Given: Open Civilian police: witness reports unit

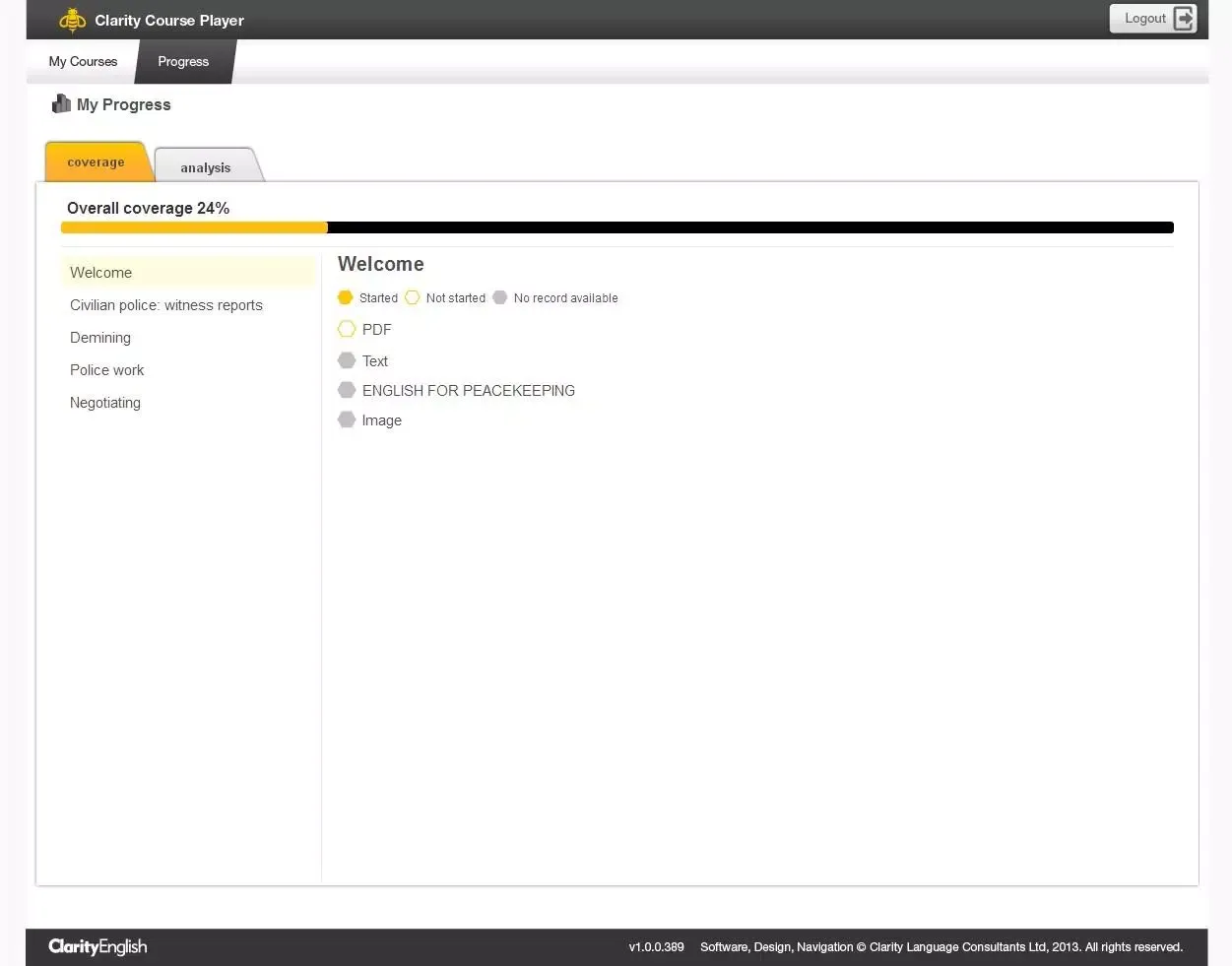Looking at the screenshot, I should point(166,305).
